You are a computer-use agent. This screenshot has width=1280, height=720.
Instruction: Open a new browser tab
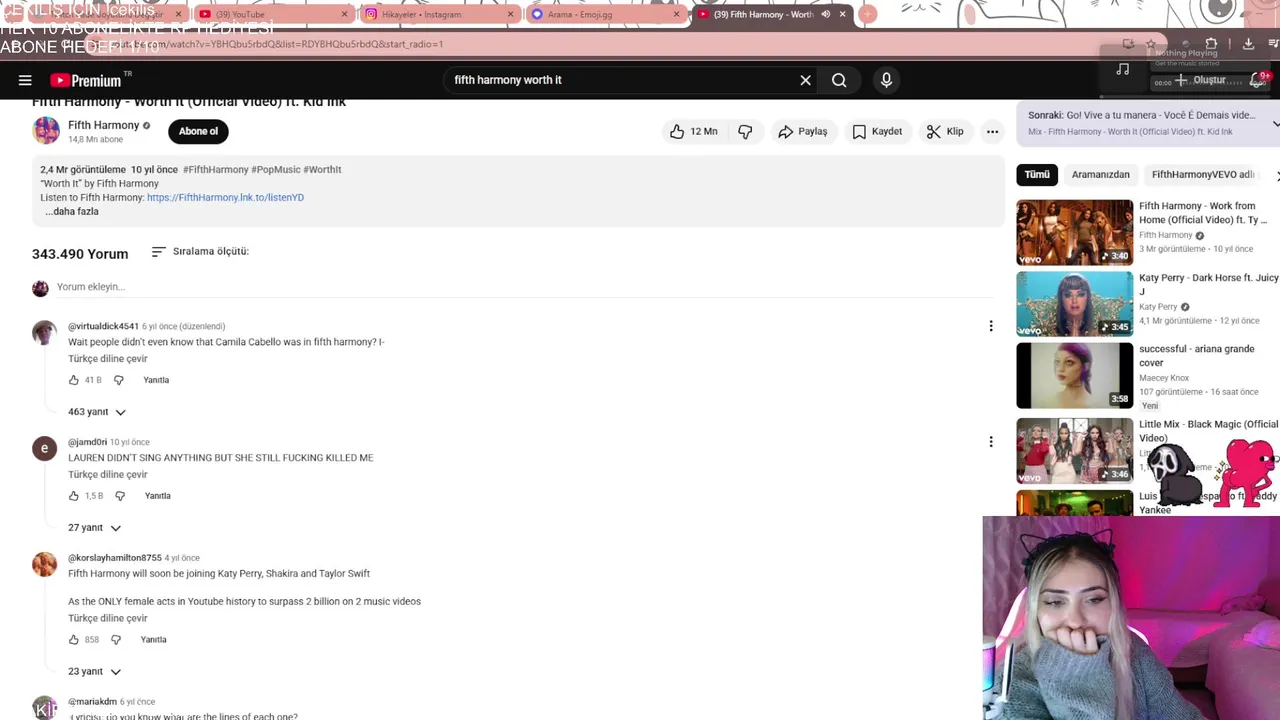coord(868,14)
